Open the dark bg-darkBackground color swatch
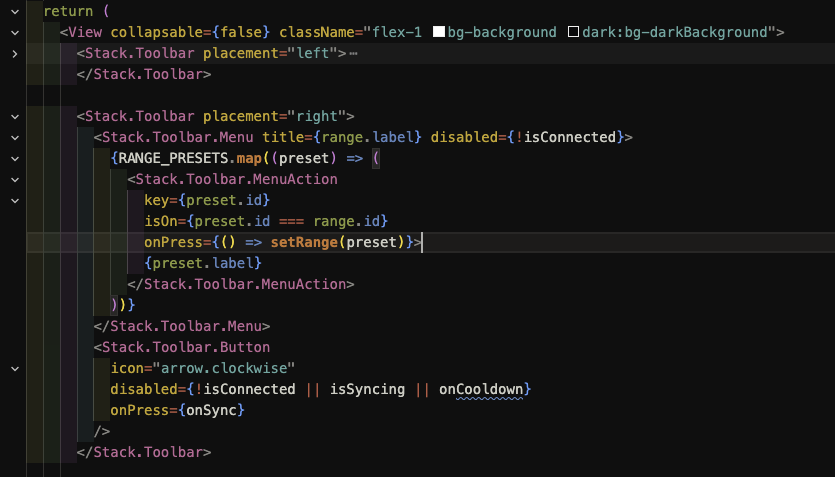The width and height of the screenshot is (835, 477). coord(573,32)
